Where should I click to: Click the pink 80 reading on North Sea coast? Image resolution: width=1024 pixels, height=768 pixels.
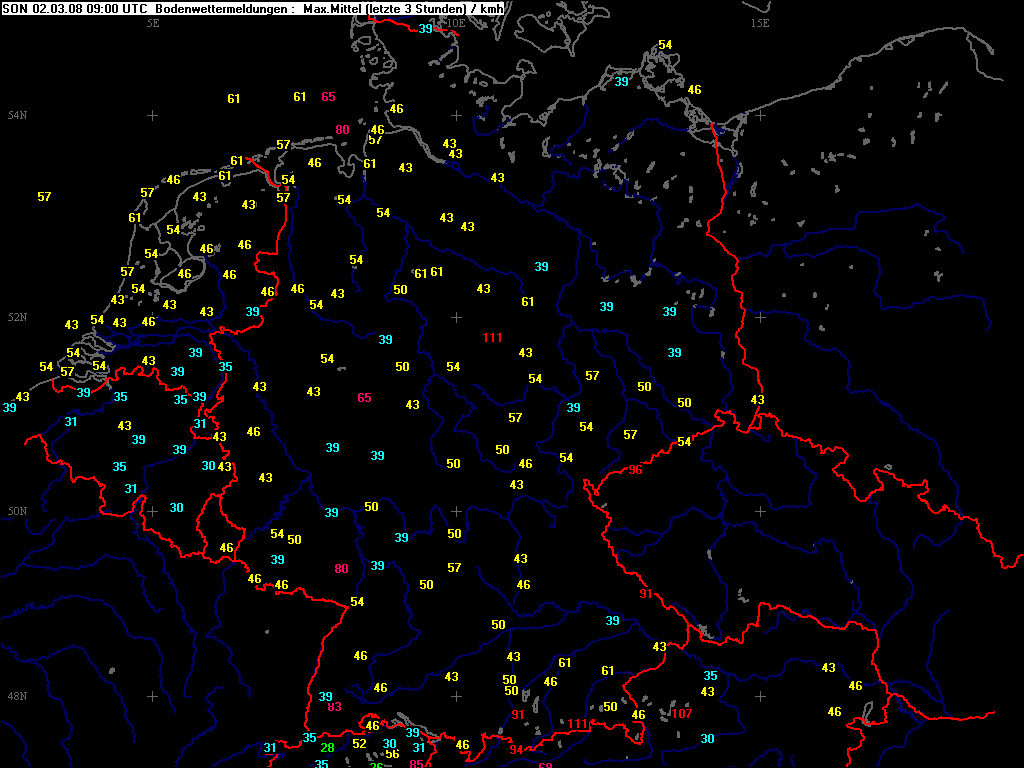[x=343, y=130]
